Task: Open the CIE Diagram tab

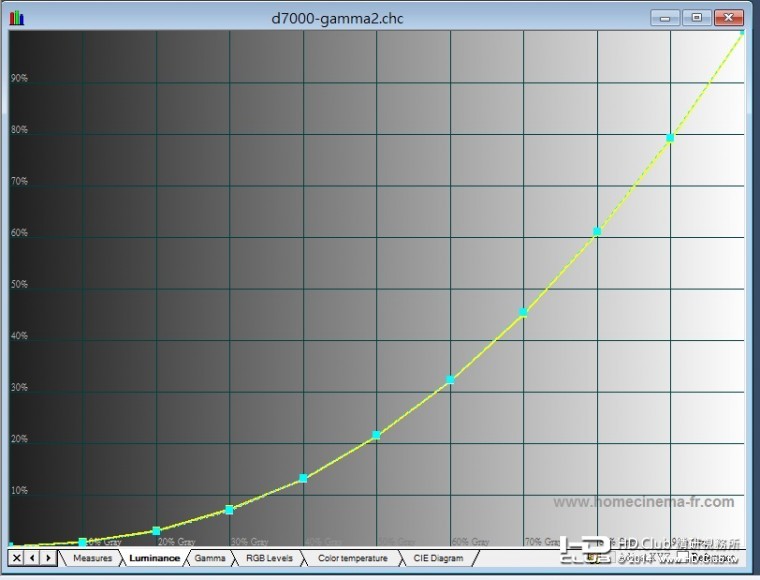Action: tap(438, 558)
